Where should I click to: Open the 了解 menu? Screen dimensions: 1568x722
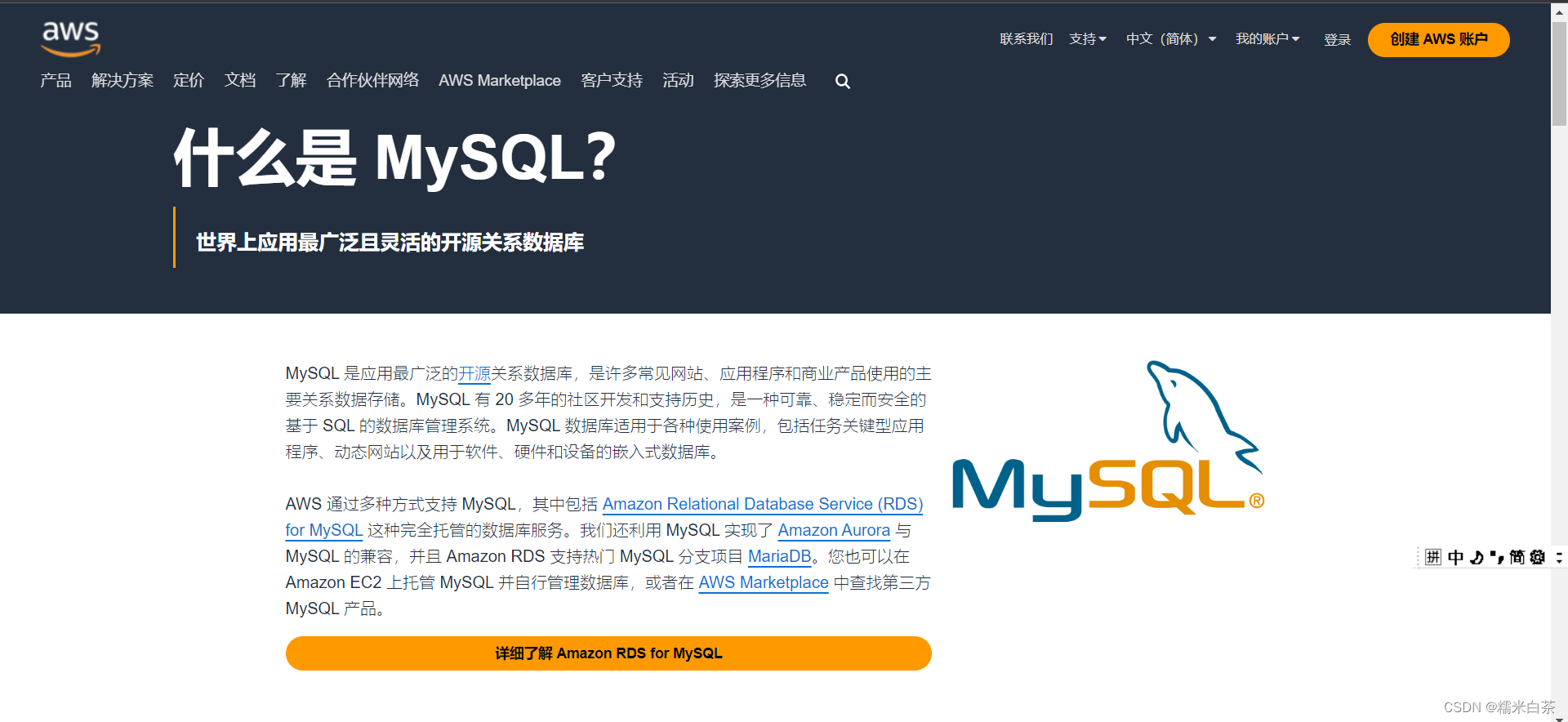291,80
